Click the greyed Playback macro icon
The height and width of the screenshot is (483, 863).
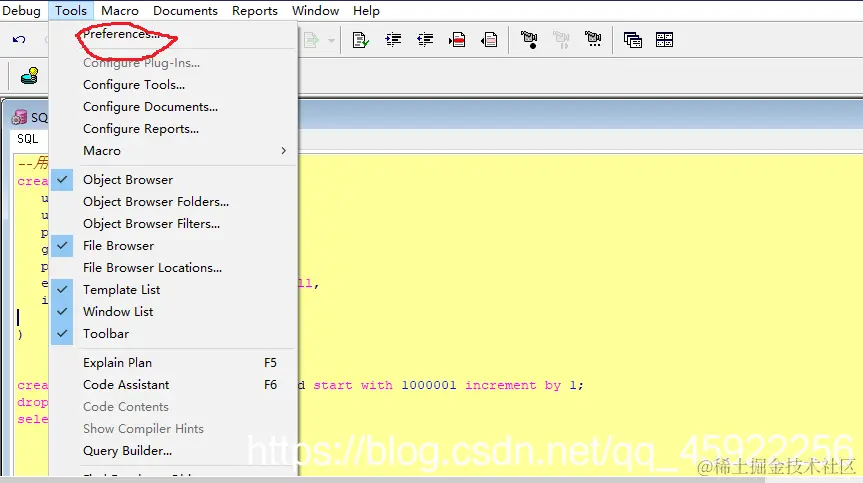561,40
